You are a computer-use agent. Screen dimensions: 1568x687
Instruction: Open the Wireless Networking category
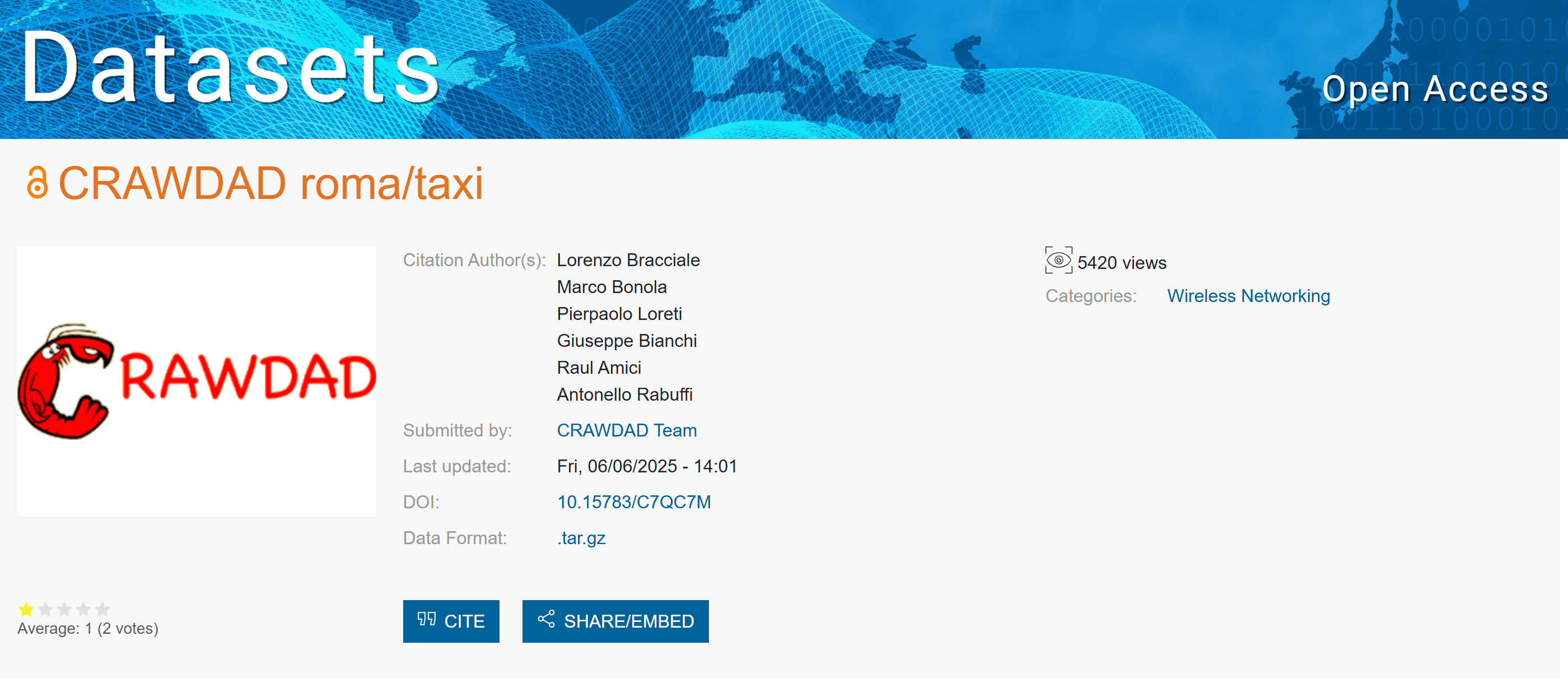point(1248,296)
